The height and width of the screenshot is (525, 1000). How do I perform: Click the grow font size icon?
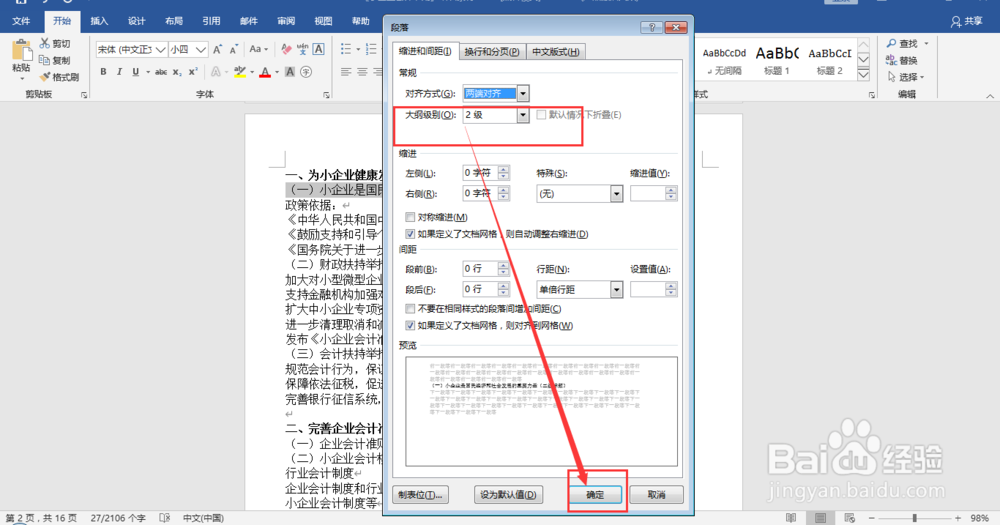point(218,49)
